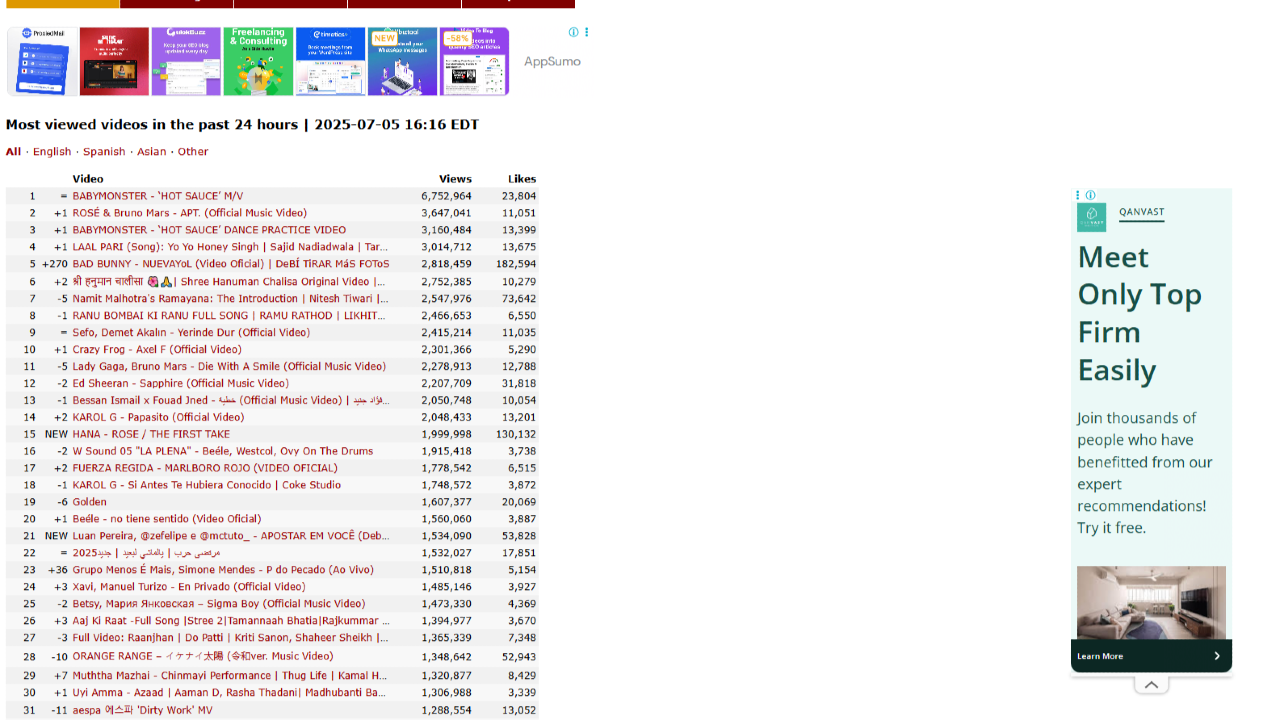
Task: Filter videos by Spanish
Action: point(104,152)
